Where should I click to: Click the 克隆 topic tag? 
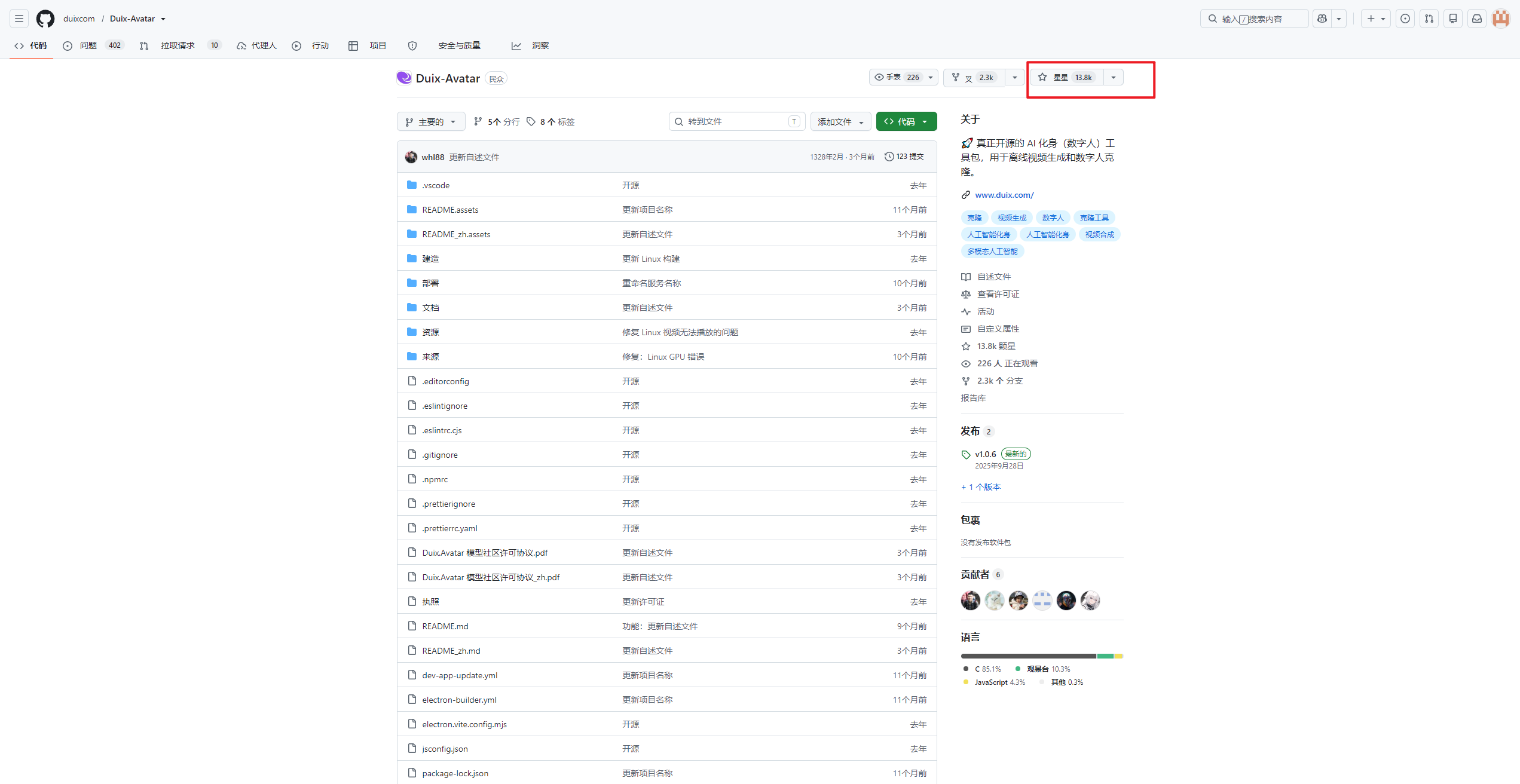click(x=974, y=218)
